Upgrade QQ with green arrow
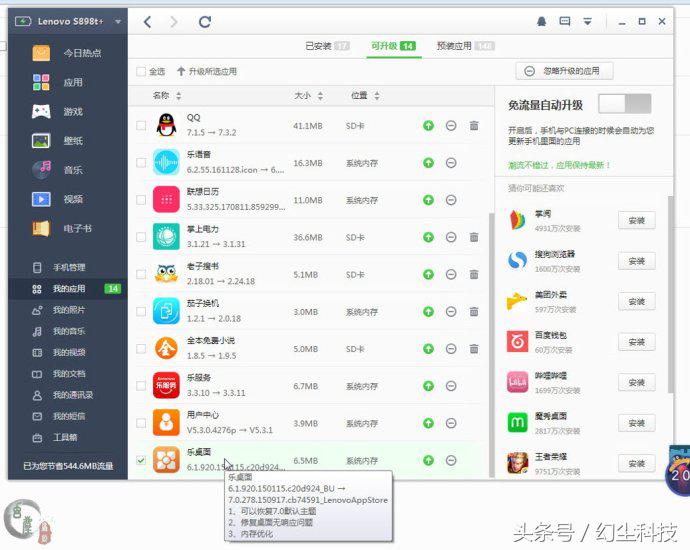Viewport: 690px width, 550px height. [x=428, y=126]
